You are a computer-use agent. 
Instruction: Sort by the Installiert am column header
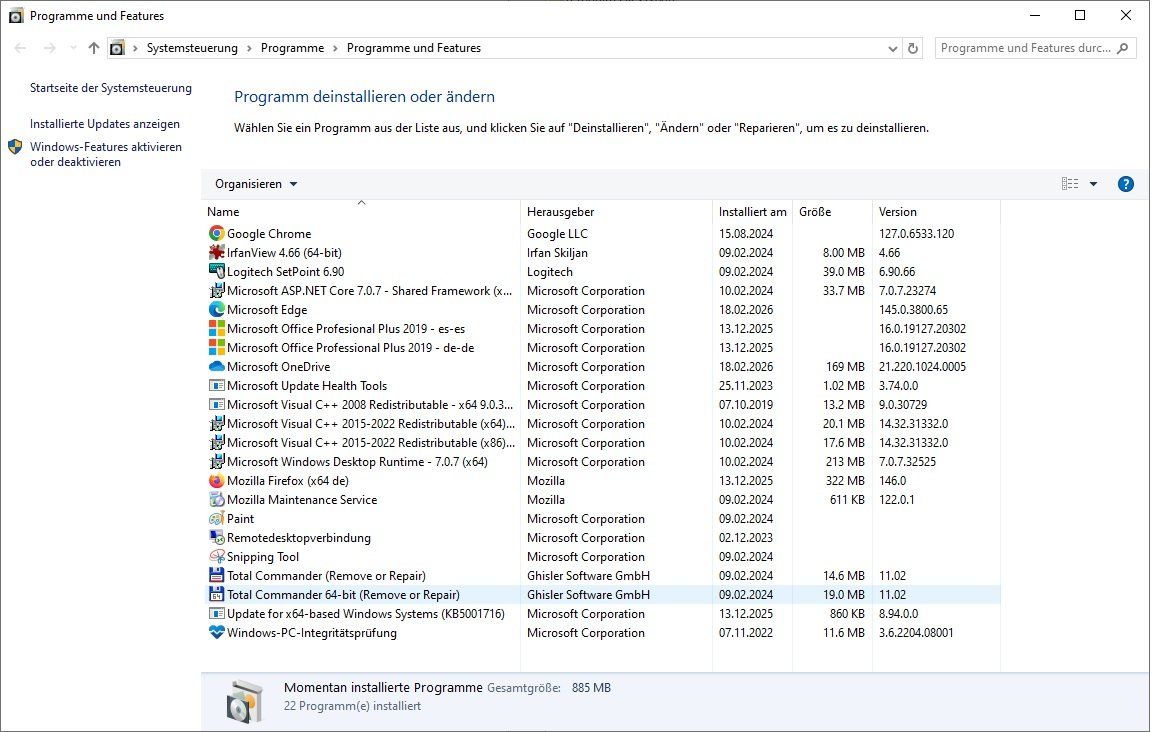coord(752,212)
